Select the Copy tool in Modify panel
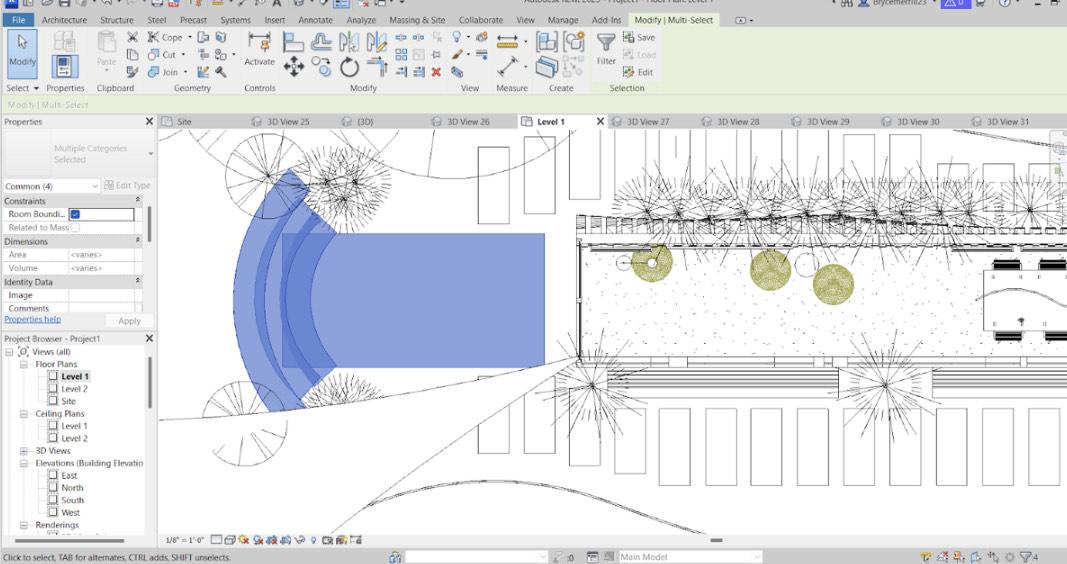 (321, 67)
